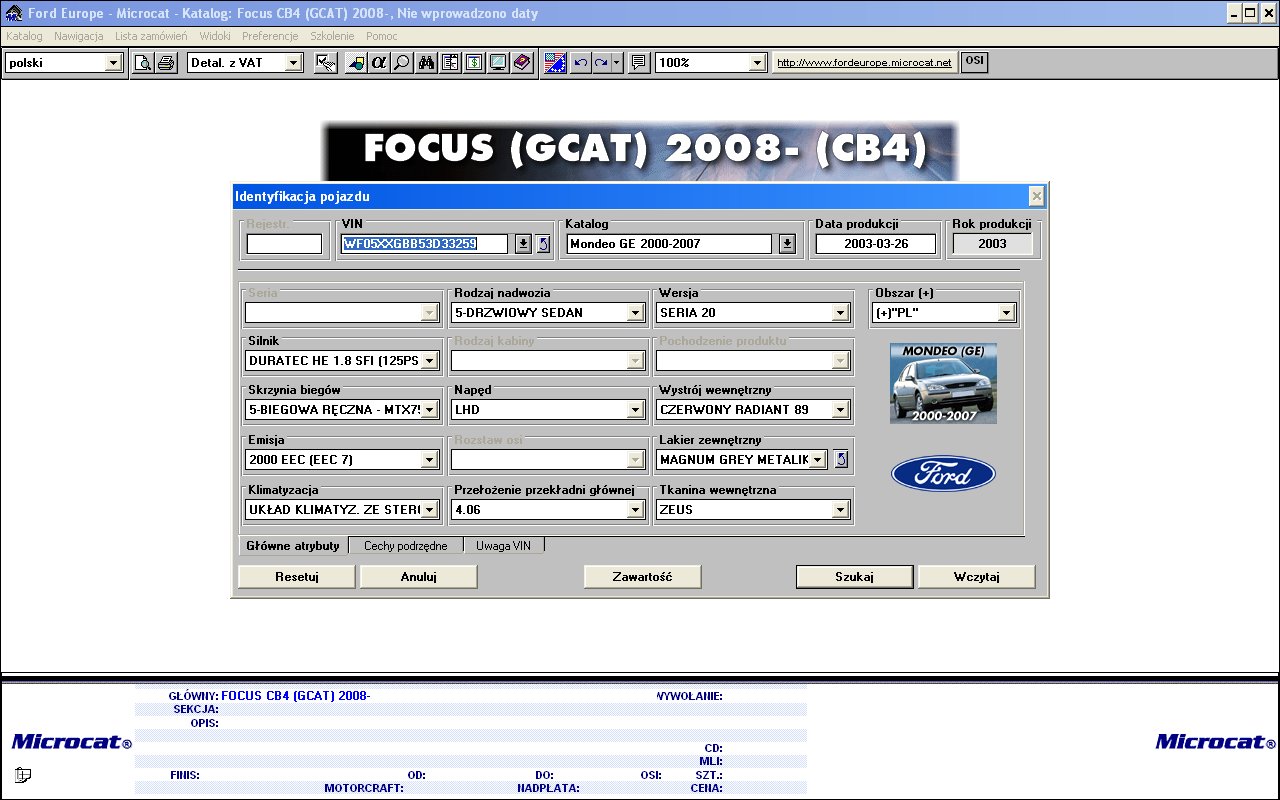This screenshot has width=1280, height=800.
Task: Click the Data produkcji date field
Action: [x=876, y=244]
